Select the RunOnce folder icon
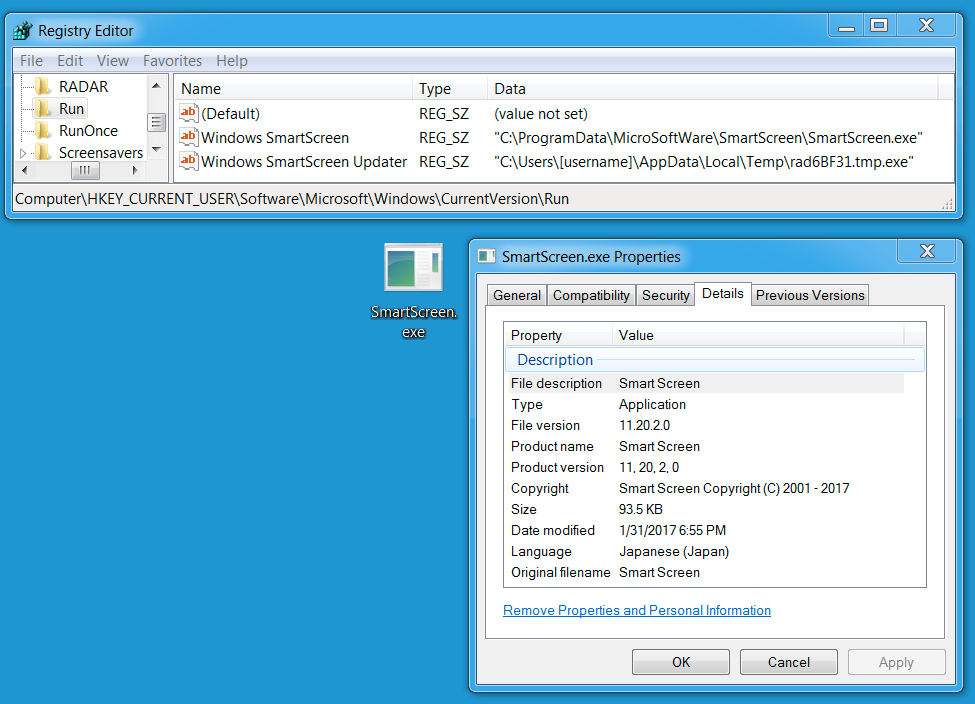 (44, 131)
